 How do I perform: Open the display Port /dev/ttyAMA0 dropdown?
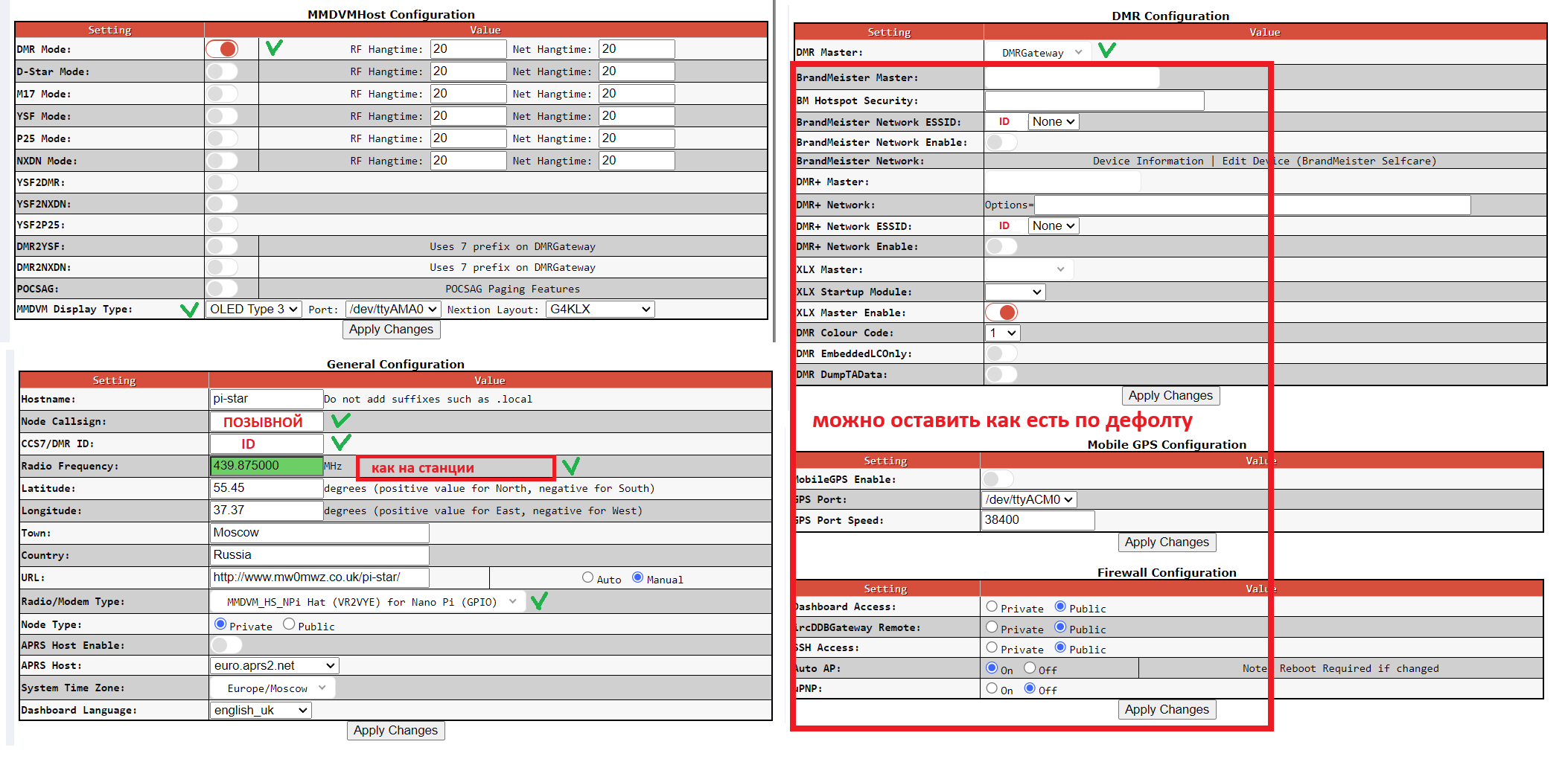[394, 310]
